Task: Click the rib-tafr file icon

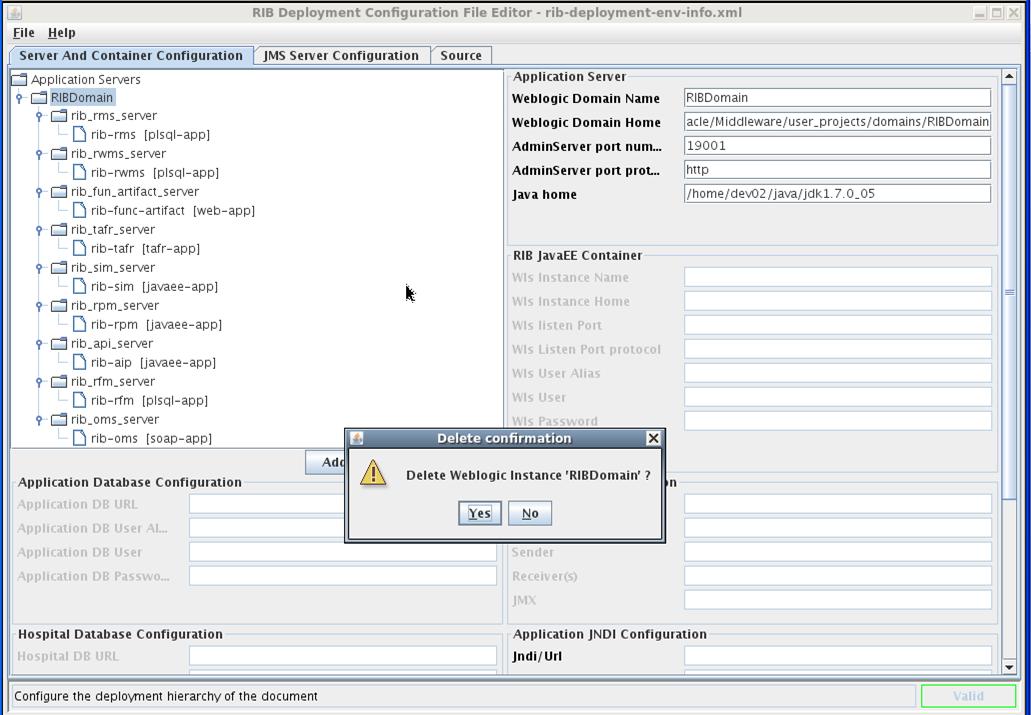Action: point(80,248)
